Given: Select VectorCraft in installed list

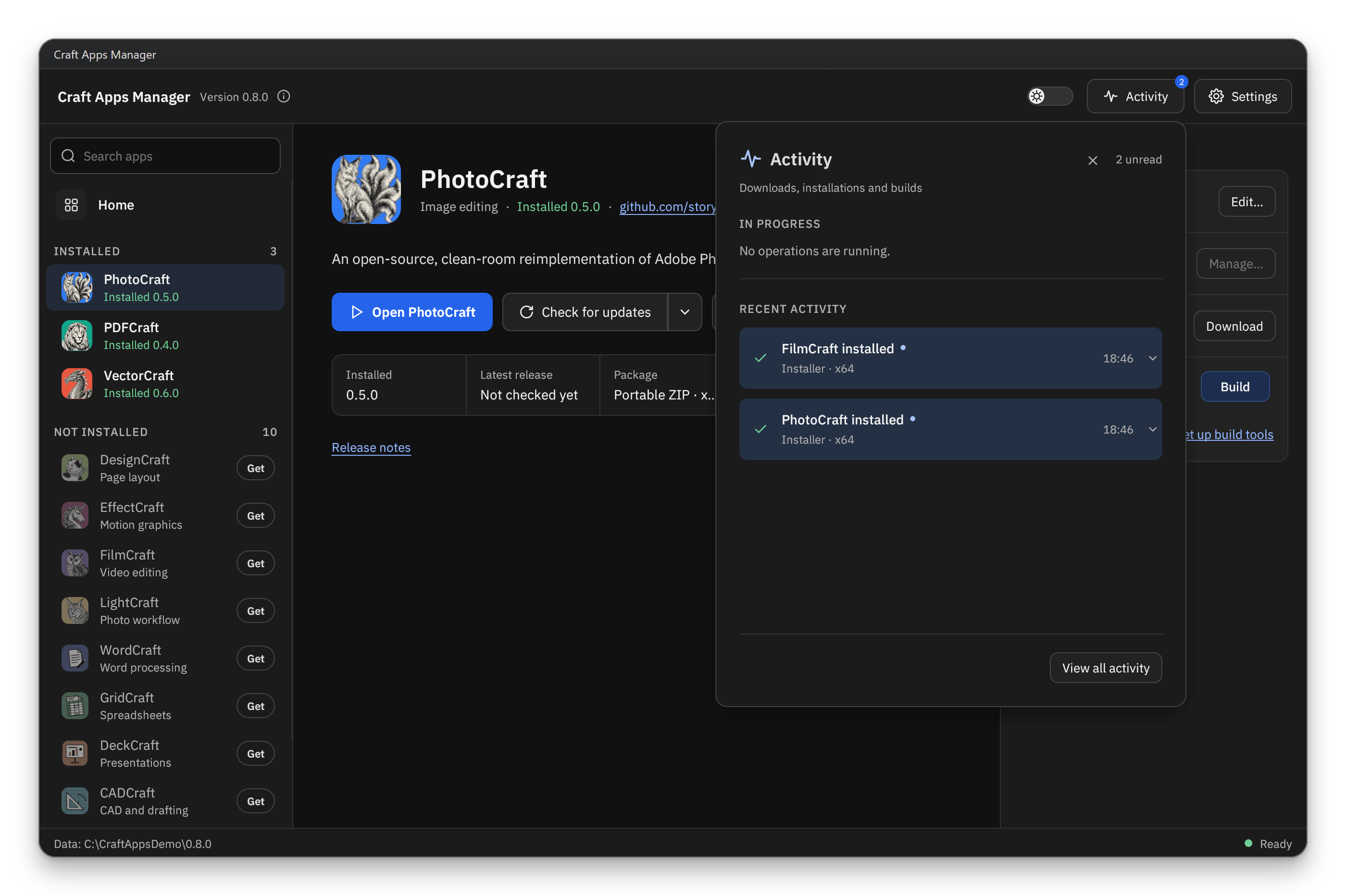Looking at the screenshot, I should click(165, 384).
